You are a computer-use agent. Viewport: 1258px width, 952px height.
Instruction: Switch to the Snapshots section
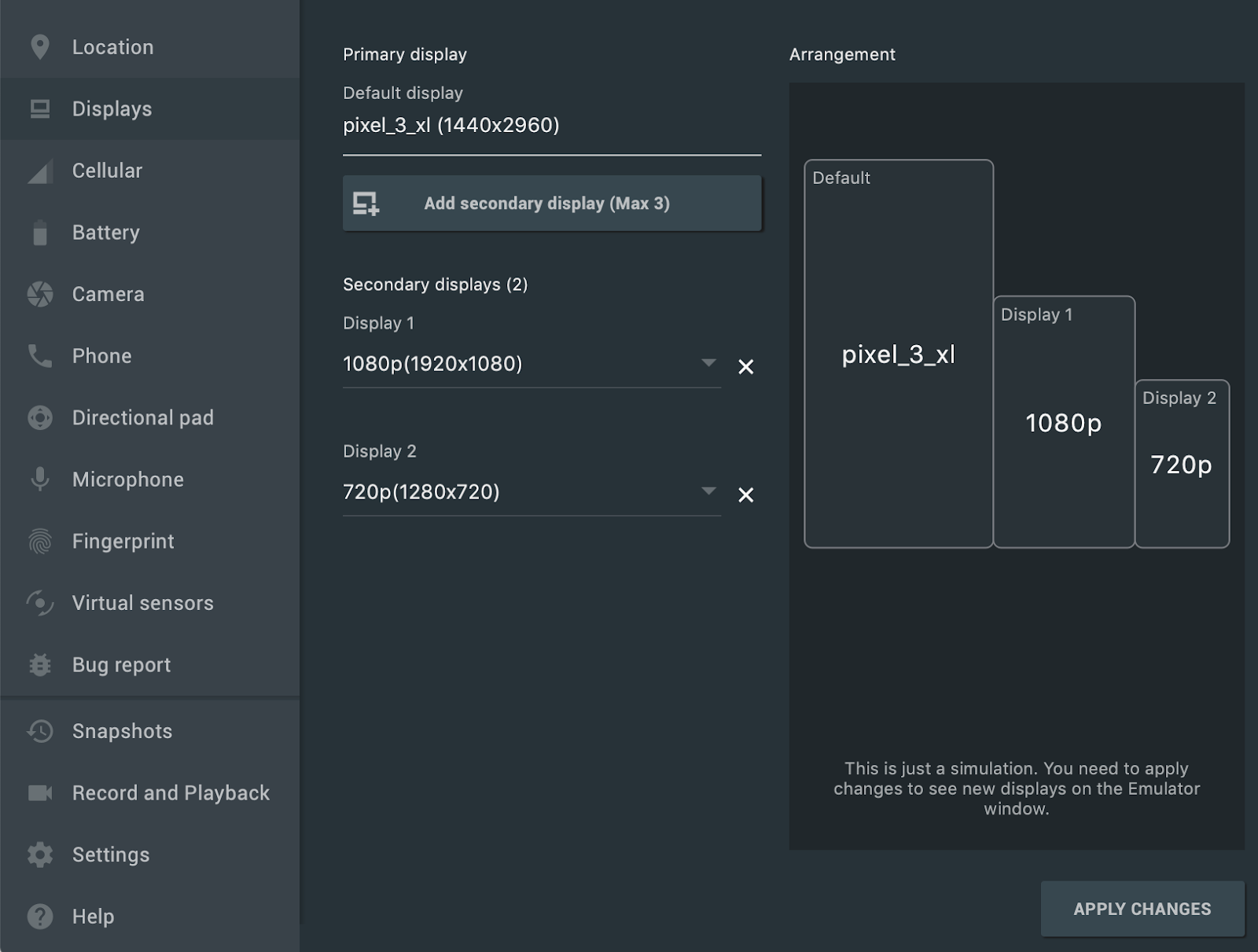(x=122, y=731)
